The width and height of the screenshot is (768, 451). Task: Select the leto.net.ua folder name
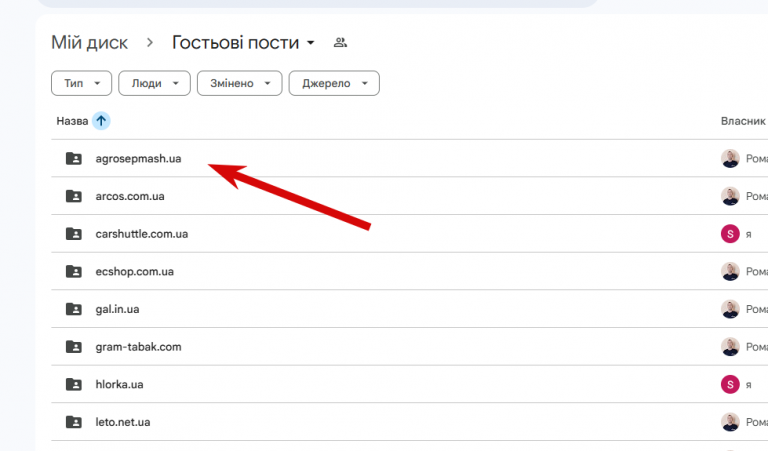click(122, 422)
